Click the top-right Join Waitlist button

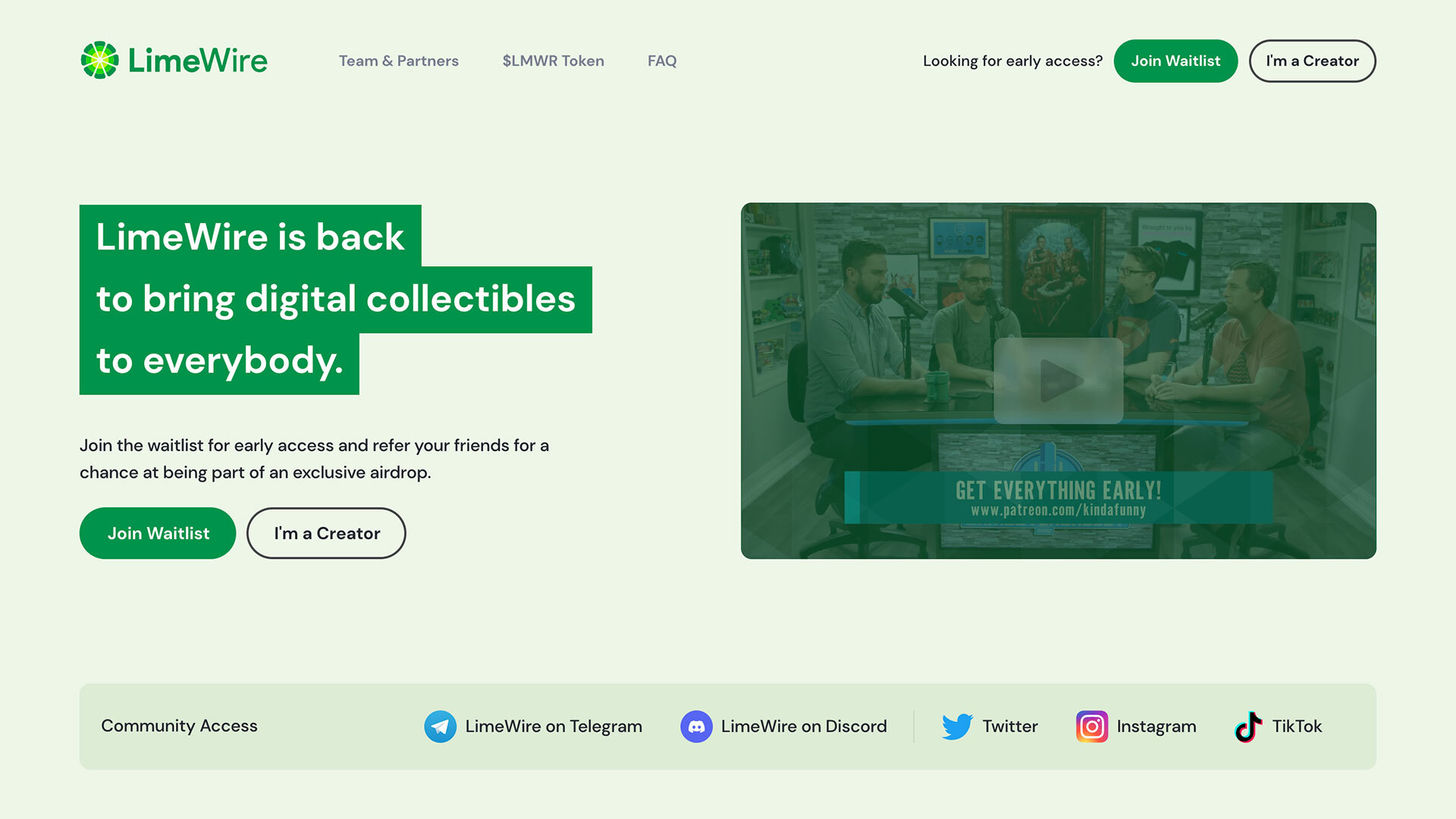coord(1175,61)
